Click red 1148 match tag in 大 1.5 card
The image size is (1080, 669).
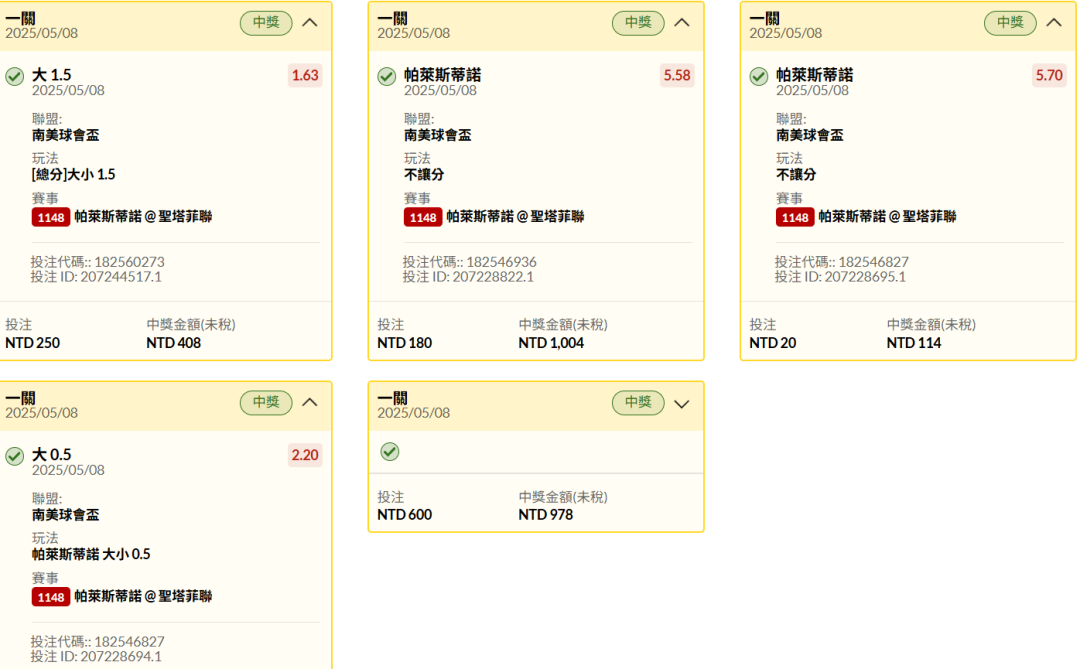(50, 218)
